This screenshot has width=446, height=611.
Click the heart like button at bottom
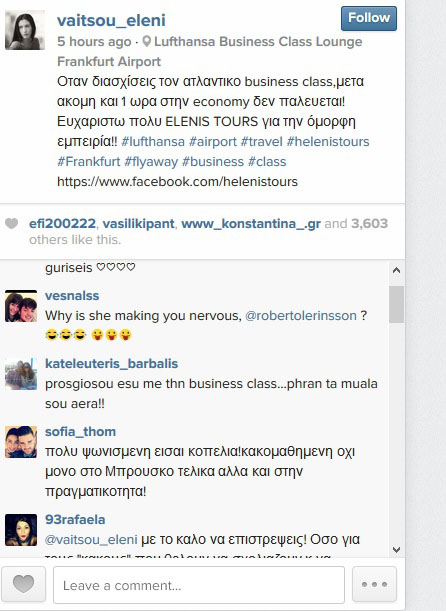click(x=23, y=585)
